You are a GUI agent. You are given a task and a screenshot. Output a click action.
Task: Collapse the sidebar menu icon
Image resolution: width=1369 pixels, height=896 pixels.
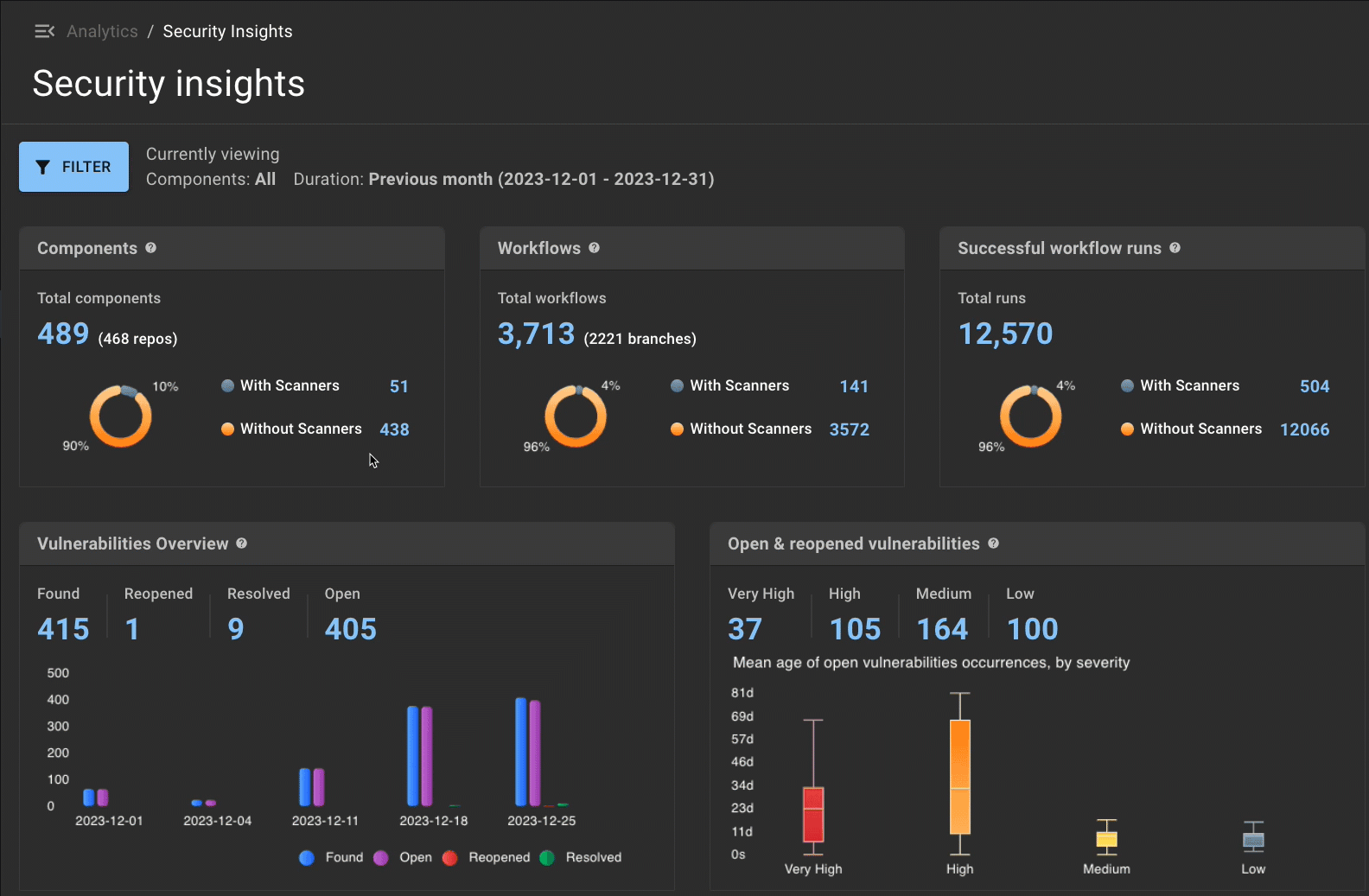[44, 31]
